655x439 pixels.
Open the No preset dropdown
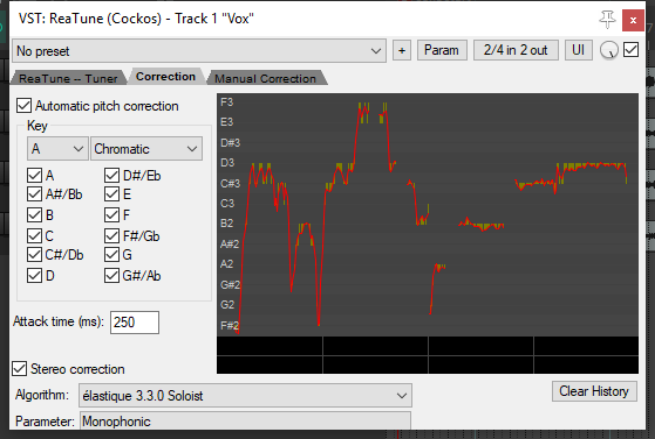(x=199, y=51)
